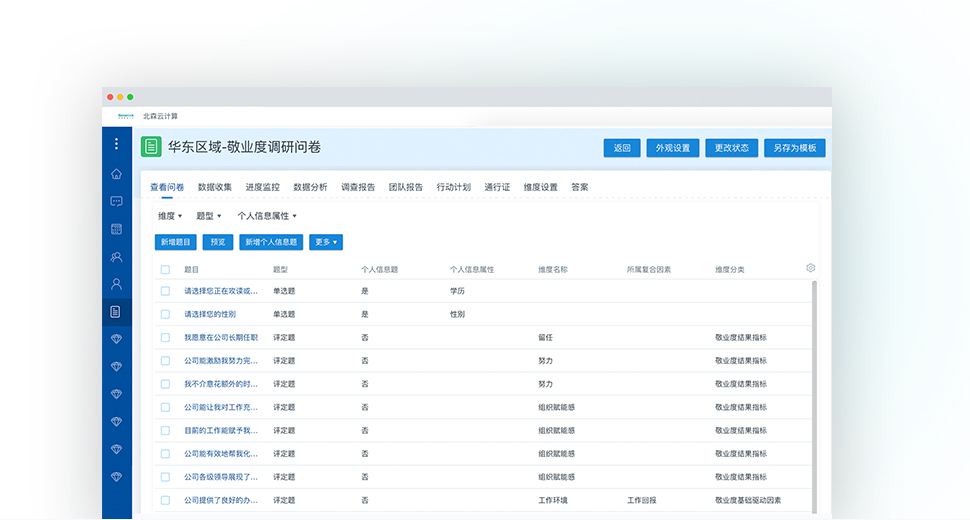This screenshot has height=520, width=970.
Task: Switch to the 答案 tab
Action: point(580,187)
